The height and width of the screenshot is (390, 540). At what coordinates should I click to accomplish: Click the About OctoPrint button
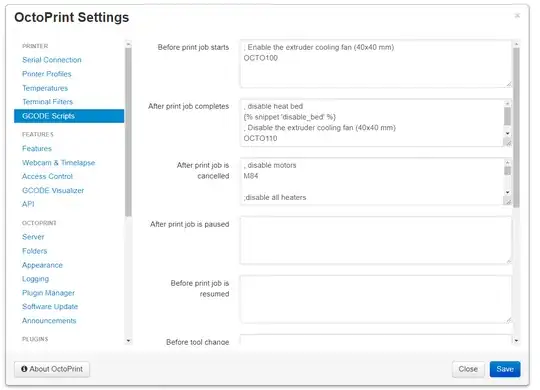[x=52, y=369]
